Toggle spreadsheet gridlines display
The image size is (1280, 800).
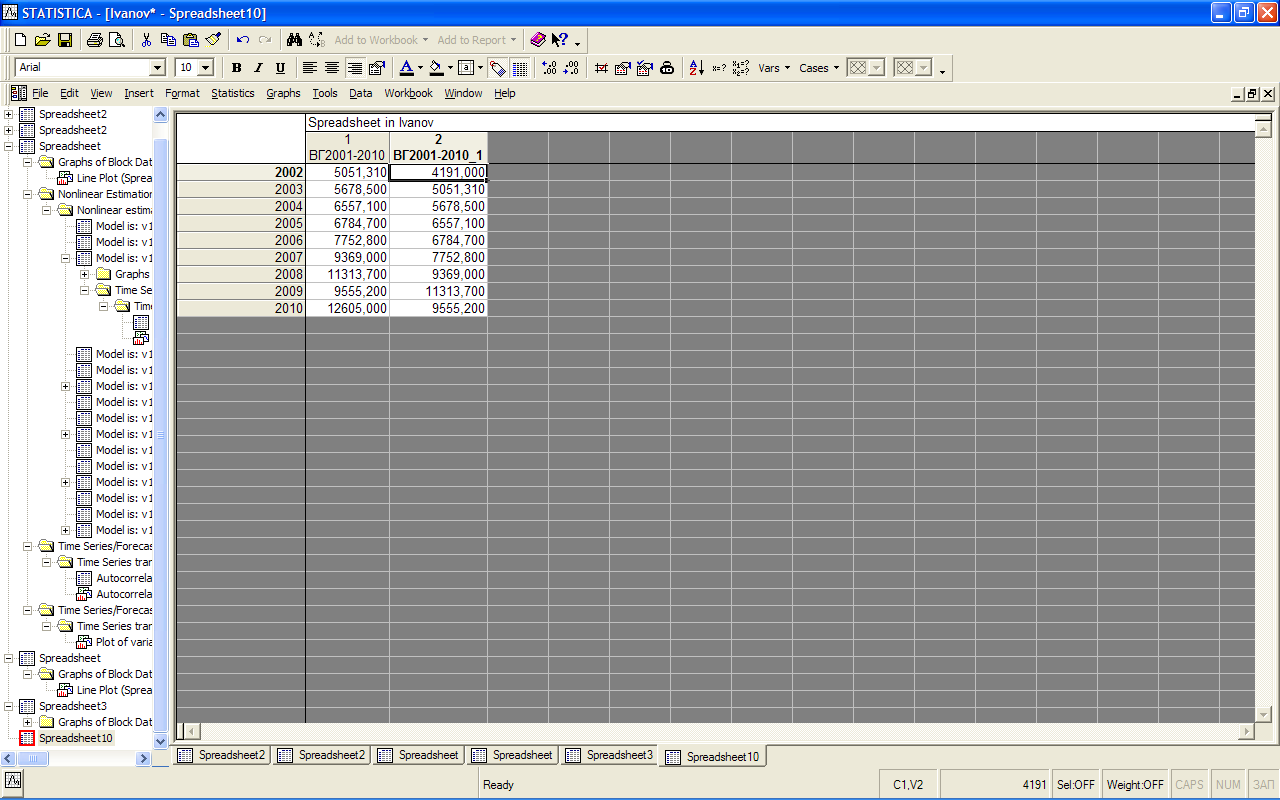520,68
